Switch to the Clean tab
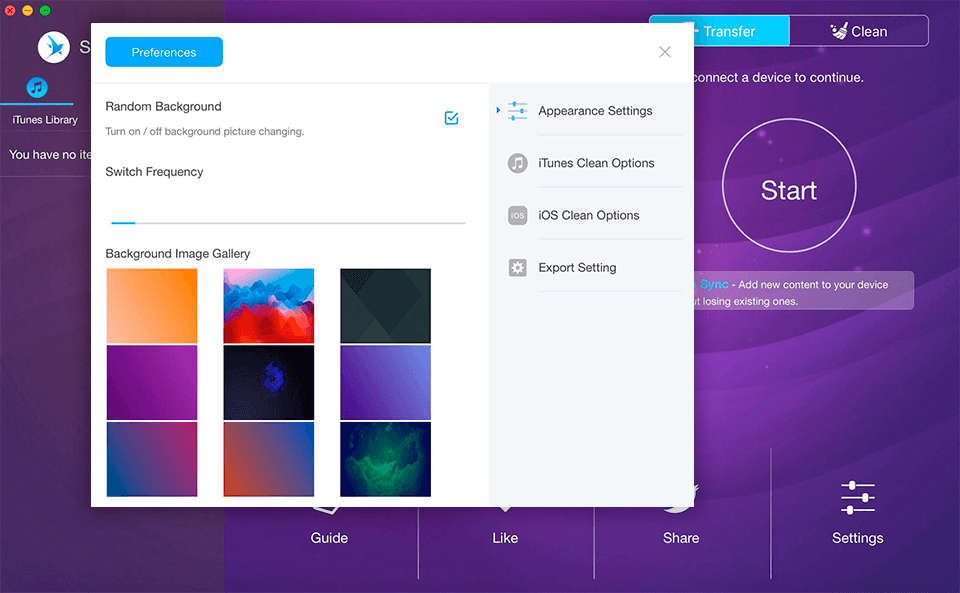 pos(859,30)
